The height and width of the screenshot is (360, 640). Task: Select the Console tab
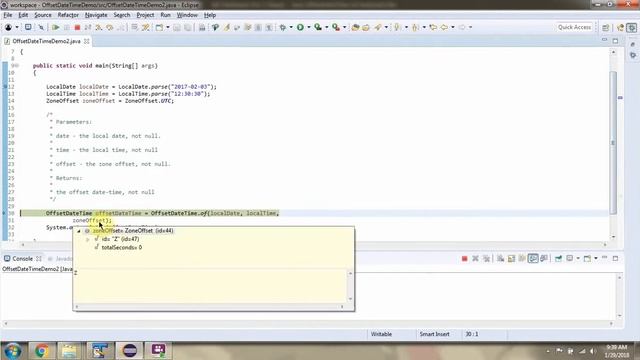22,259
